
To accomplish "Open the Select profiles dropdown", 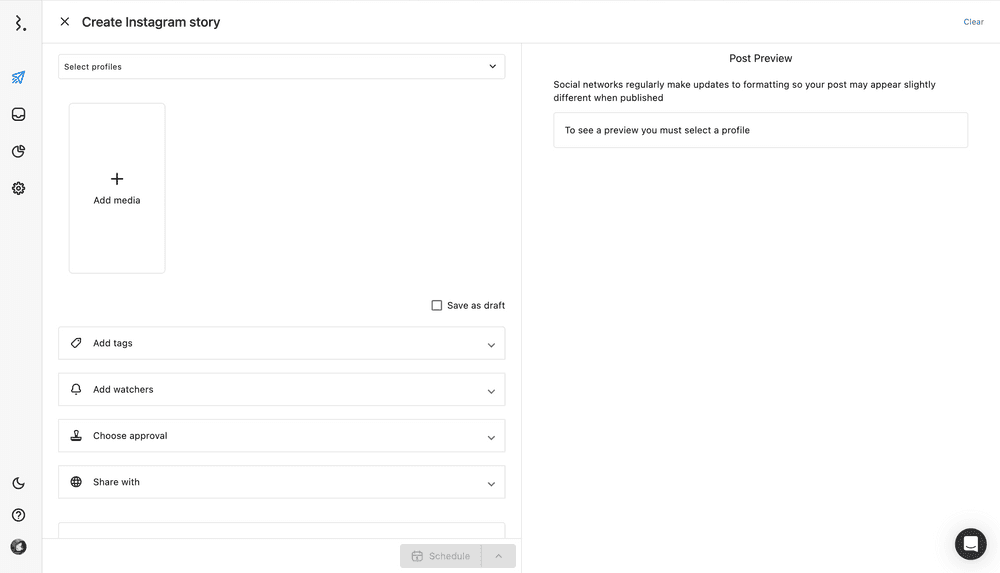I will point(281,67).
